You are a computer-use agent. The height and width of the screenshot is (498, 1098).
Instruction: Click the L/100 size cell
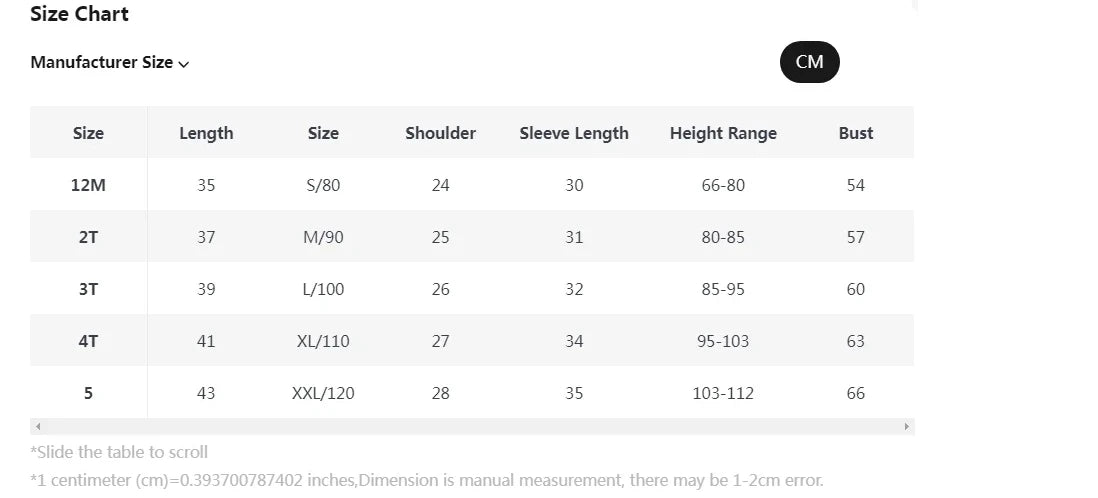click(323, 289)
